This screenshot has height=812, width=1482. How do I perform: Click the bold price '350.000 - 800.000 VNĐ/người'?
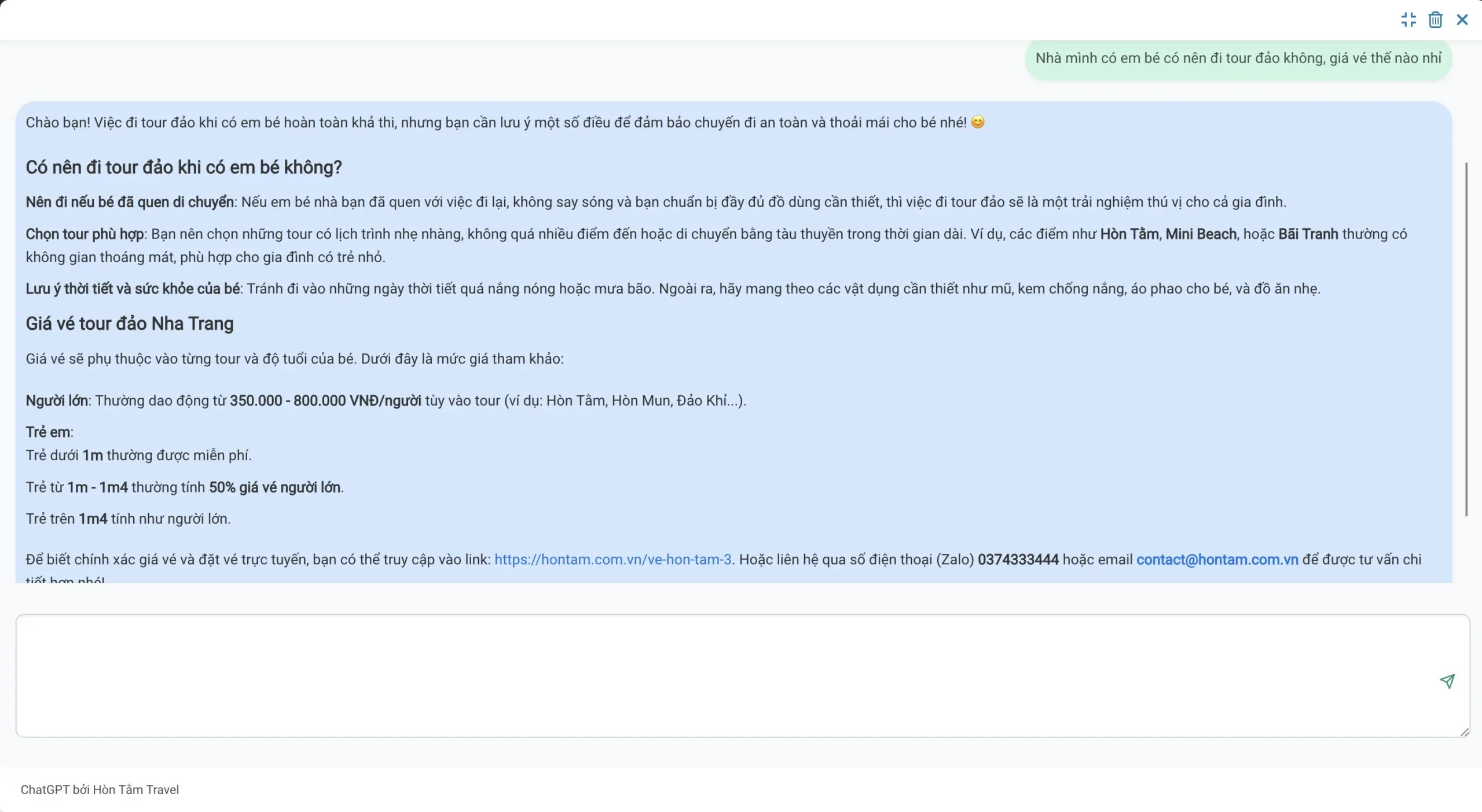pyautogui.click(x=325, y=401)
